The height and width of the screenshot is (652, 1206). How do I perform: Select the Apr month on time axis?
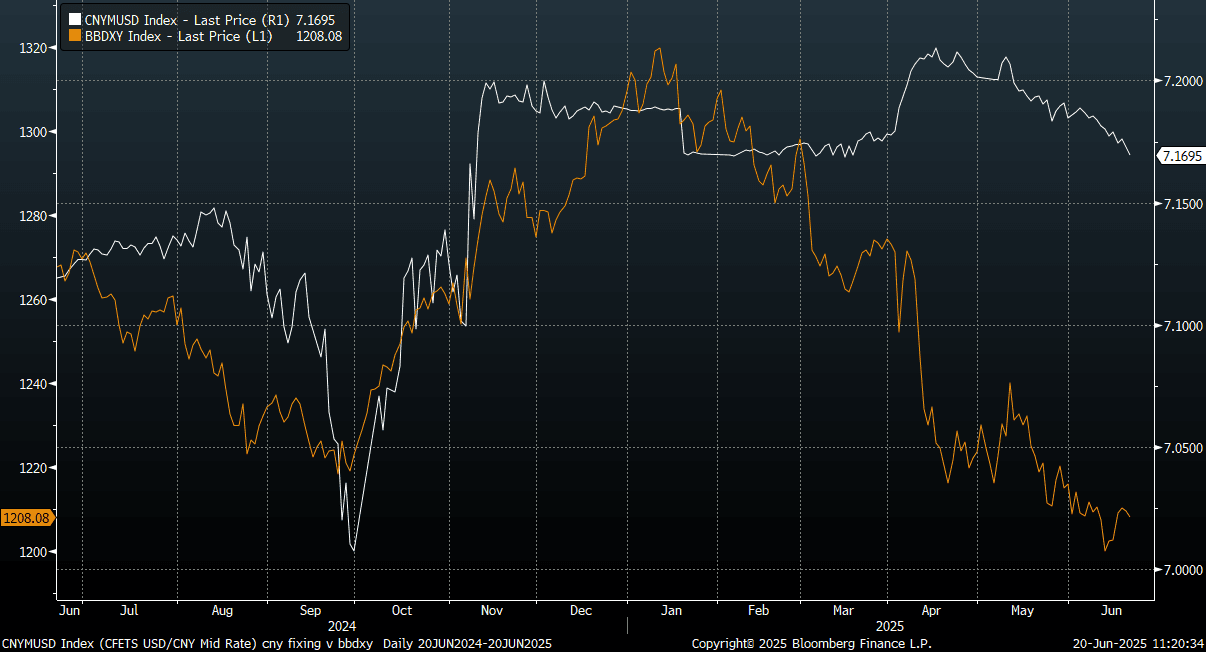click(931, 609)
